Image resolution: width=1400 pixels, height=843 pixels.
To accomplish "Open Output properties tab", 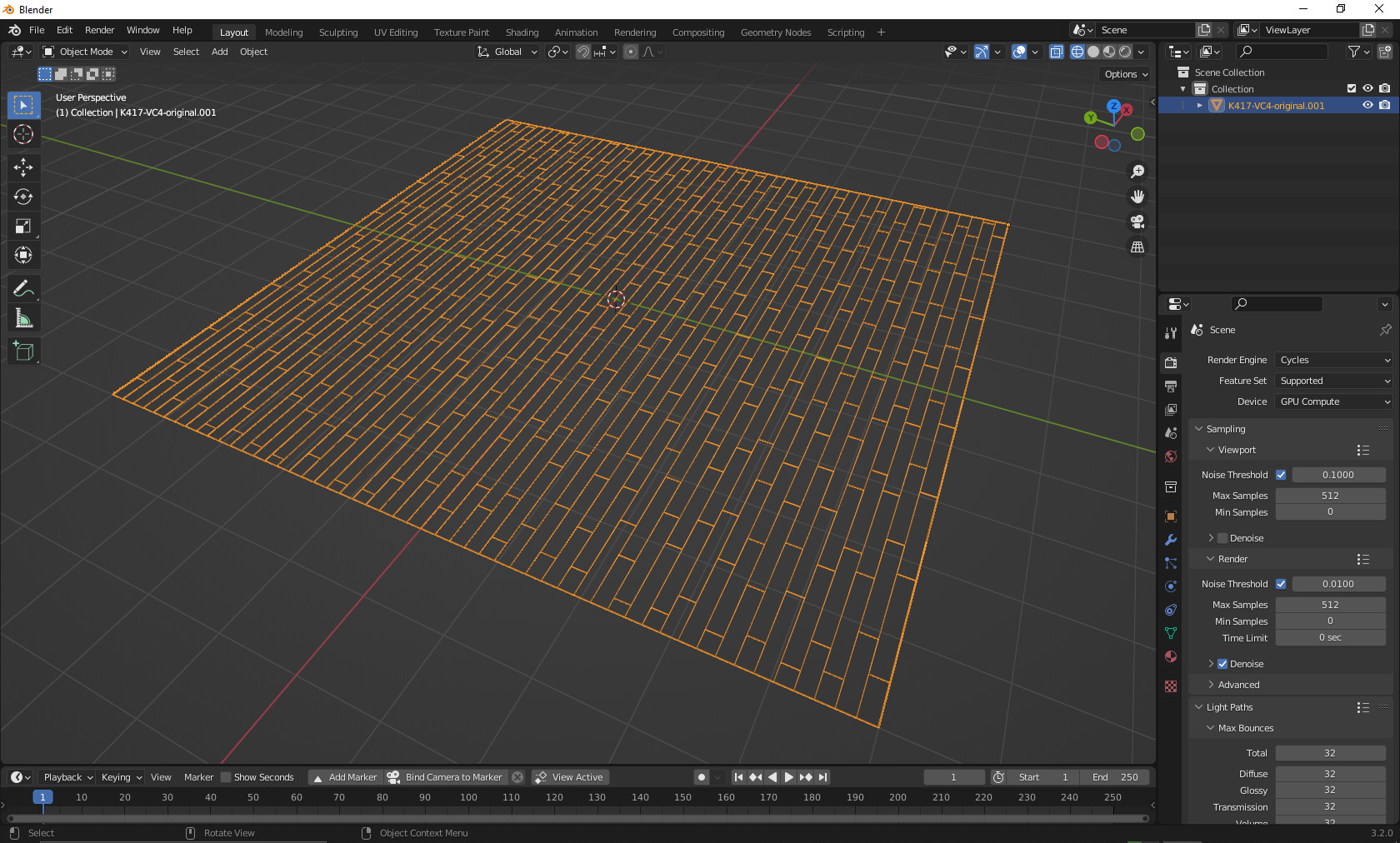I will [x=1171, y=387].
